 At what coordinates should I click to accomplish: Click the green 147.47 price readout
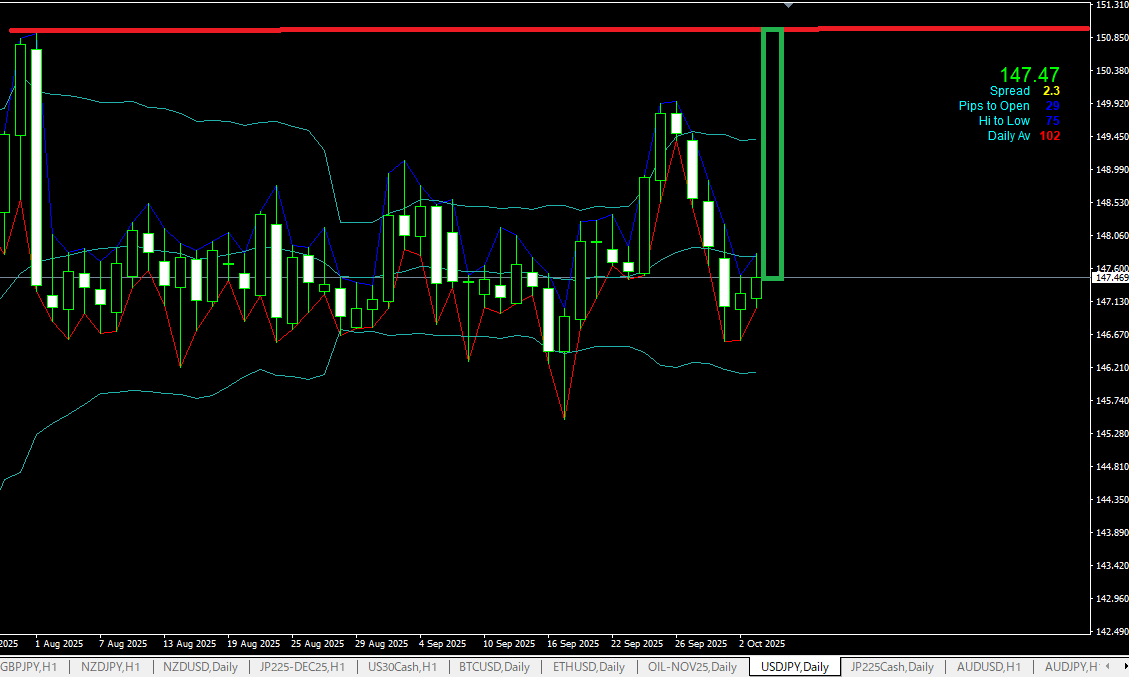[x=1029, y=75]
